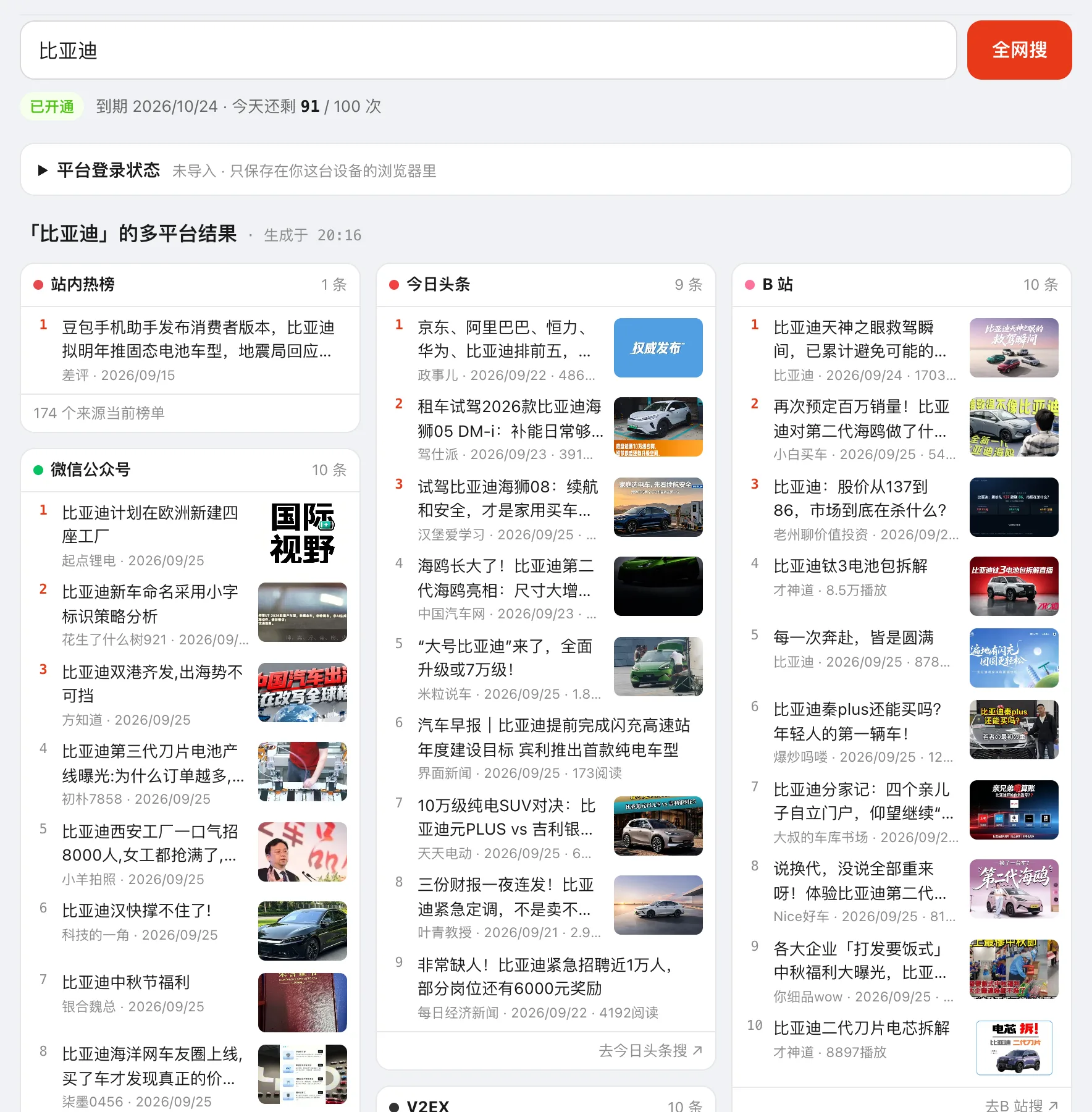Image resolution: width=1092 pixels, height=1112 pixels.
Task: Open article 比亚迪新车命名采用小字标识策略分析
Action: [150, 604]
